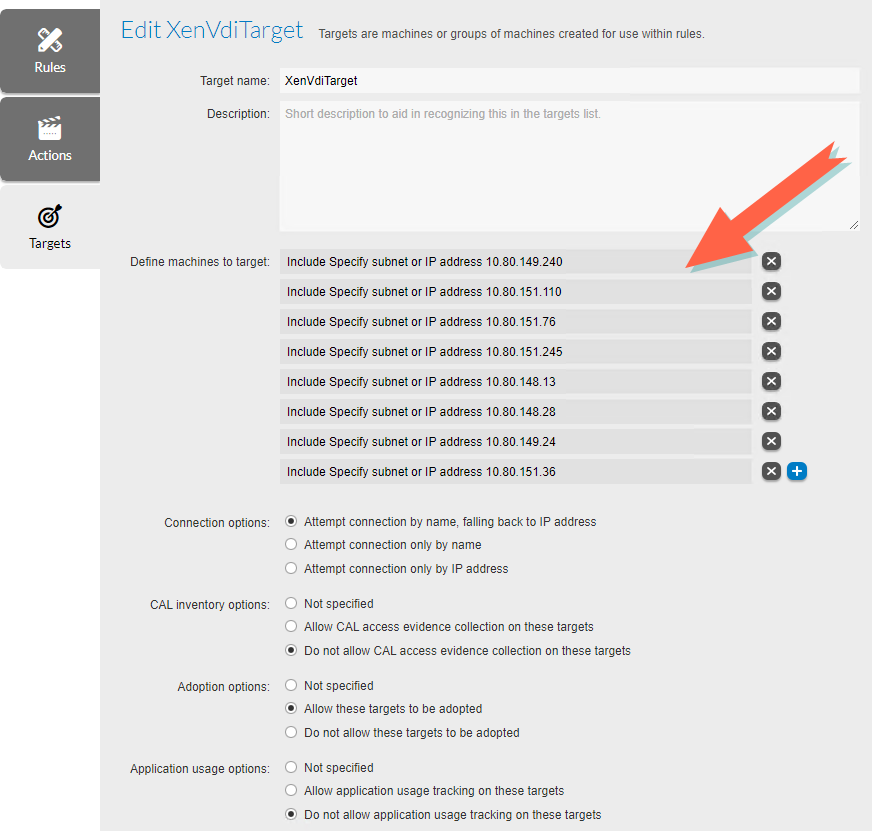Image resolution: width=872 pixels, height=831 pixels.
Task: Remove the 10.80.151.36 machine entry
Action: click(770, 470)
